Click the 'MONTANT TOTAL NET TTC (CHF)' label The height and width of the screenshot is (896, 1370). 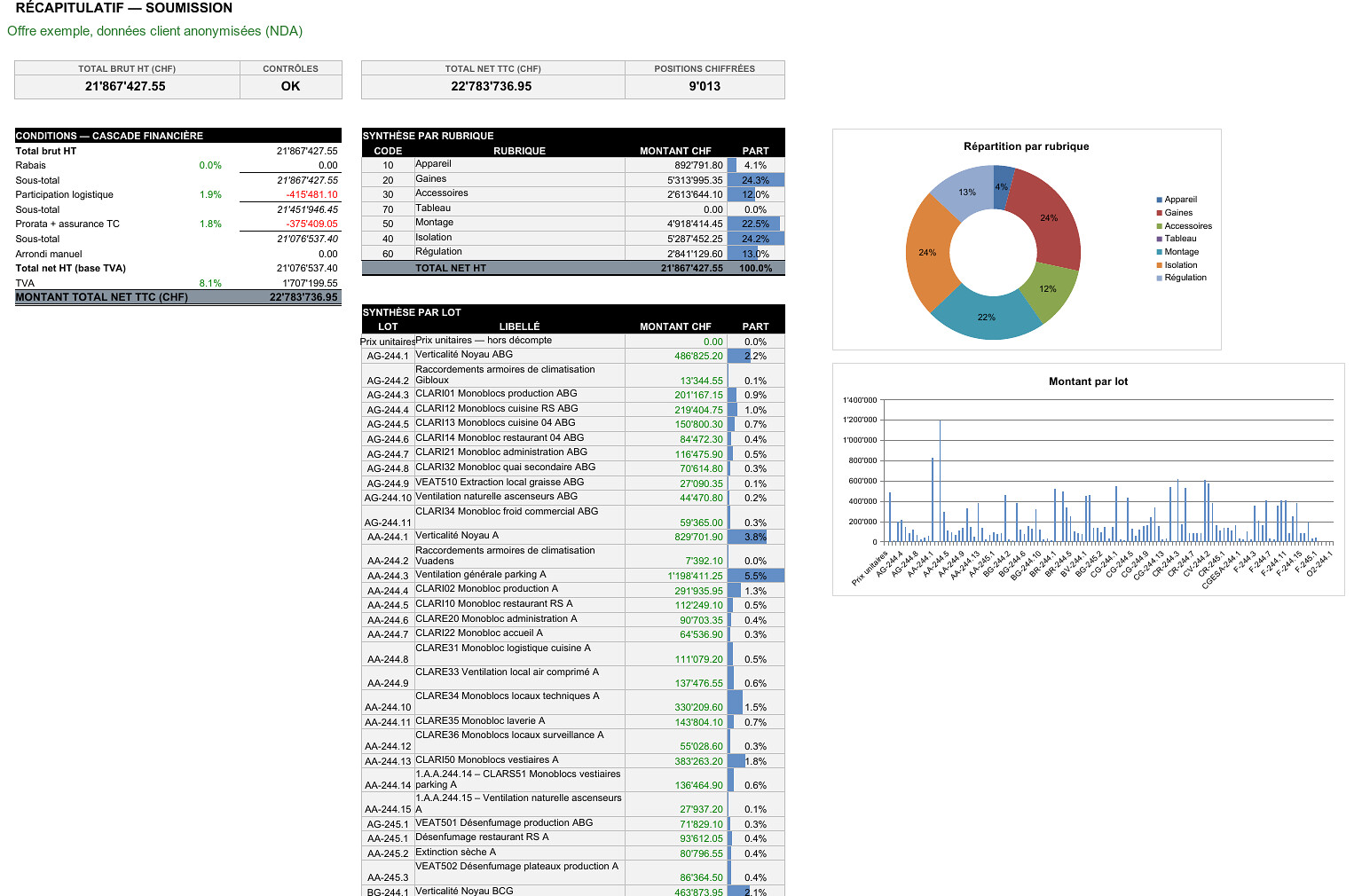point(102,297)
